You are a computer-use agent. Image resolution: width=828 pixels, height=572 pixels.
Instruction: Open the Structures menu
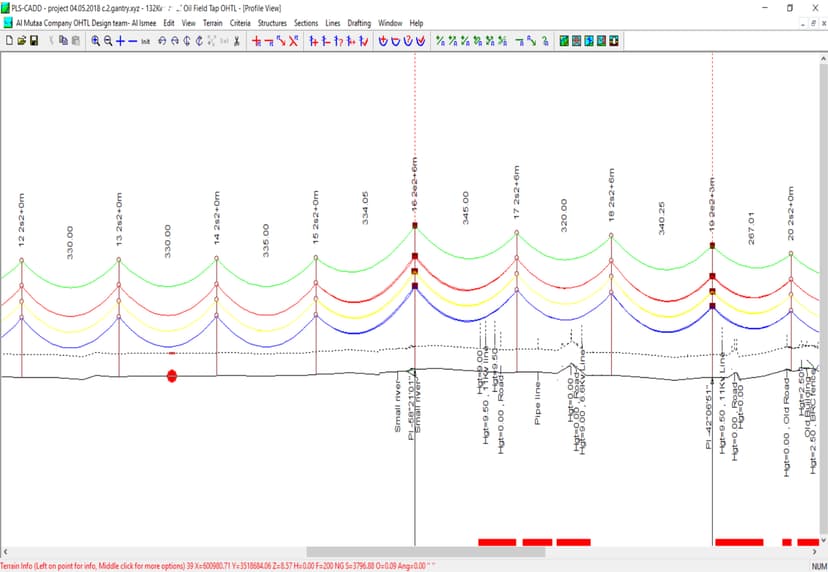coord(272,22)
